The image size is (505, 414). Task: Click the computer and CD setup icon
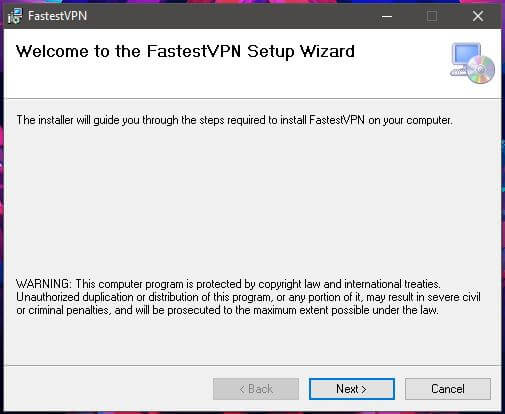[472, 63]
